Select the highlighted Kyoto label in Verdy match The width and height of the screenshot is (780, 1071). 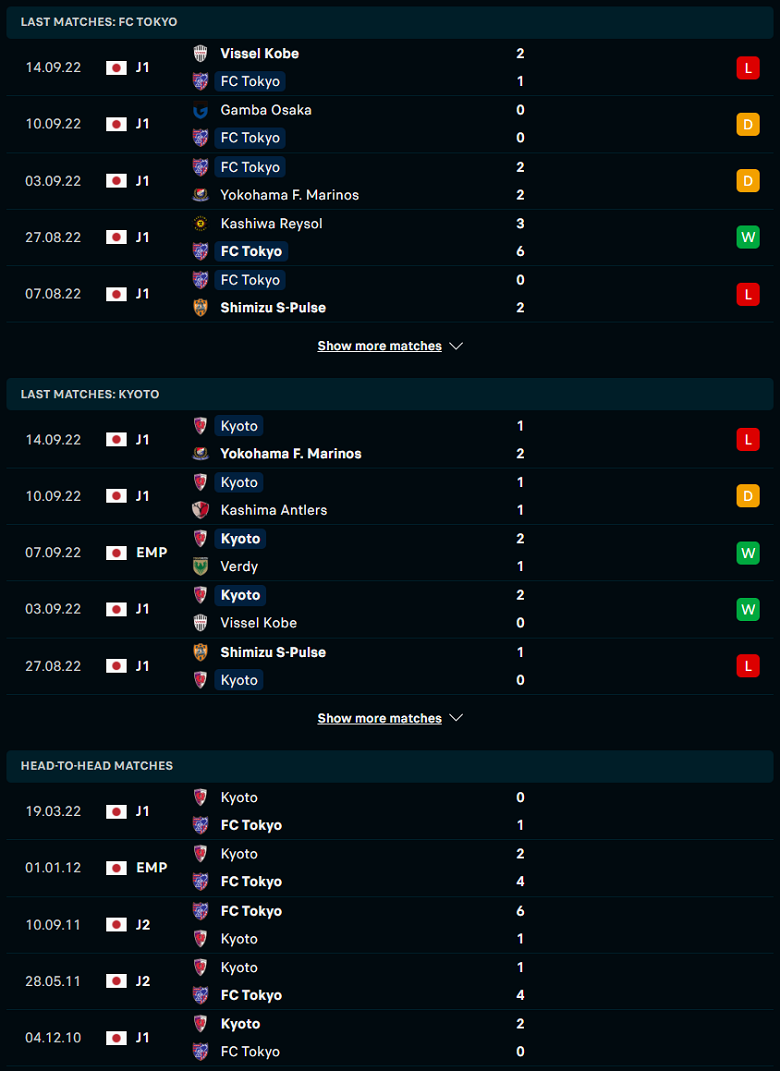click(x=240, y=539)
